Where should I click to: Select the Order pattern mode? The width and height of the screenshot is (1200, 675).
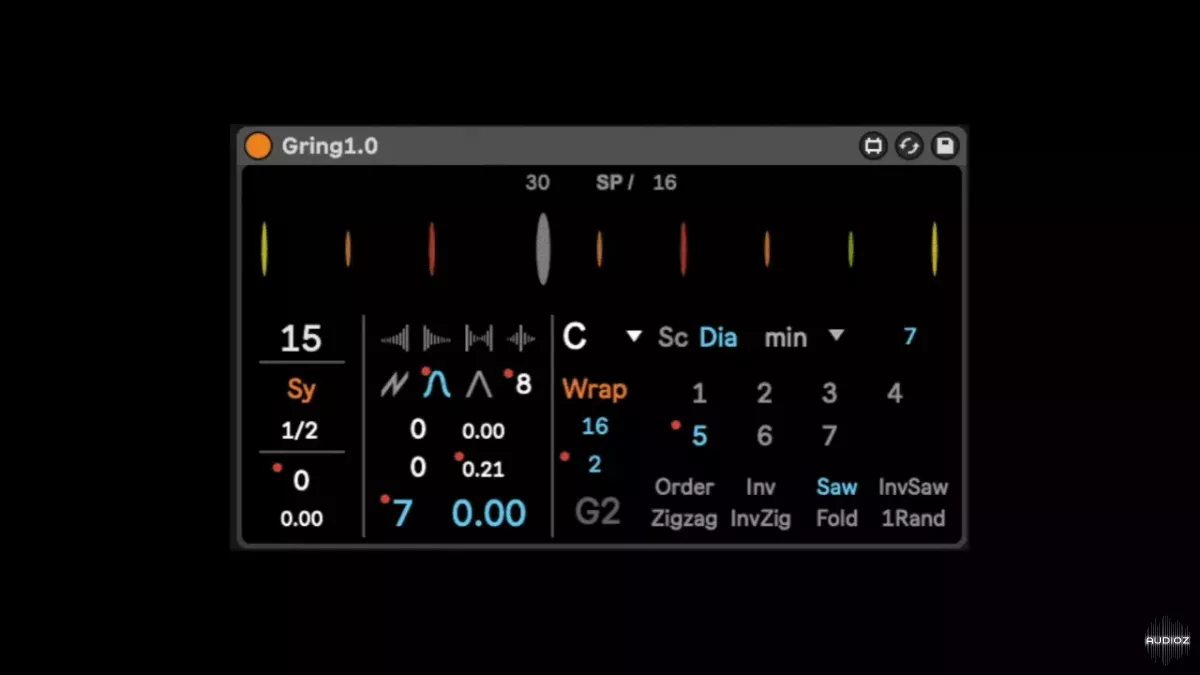(x=684, y=487)
